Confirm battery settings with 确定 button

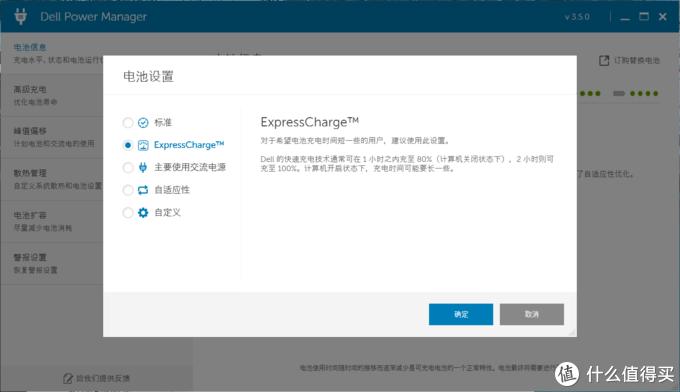click(x=461, y=314)
